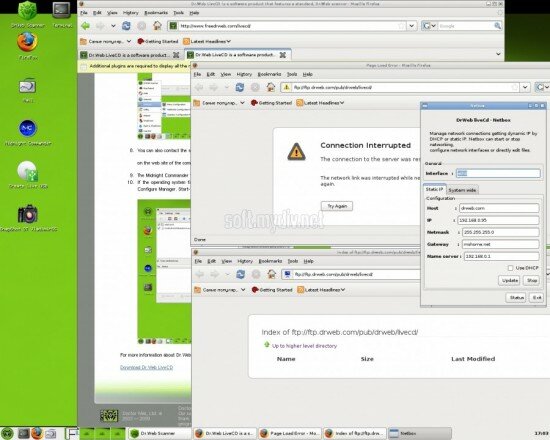Close the second DrWeb LiveCD tab
The width and height of the screenshot is (550, 440).
282,55
